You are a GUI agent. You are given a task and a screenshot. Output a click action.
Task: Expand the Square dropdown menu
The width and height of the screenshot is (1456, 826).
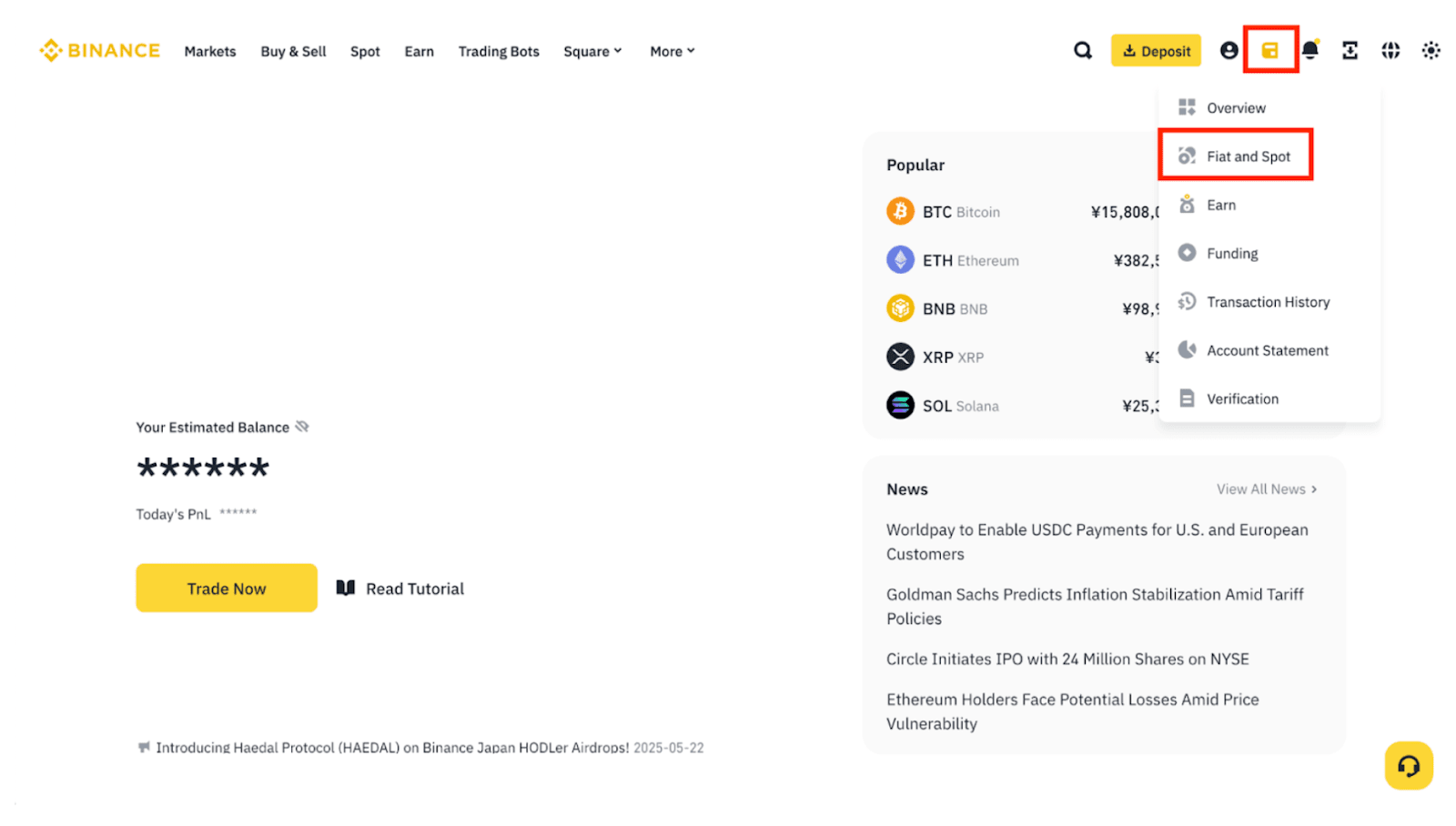pyautogui.click(x=592, y=52)
